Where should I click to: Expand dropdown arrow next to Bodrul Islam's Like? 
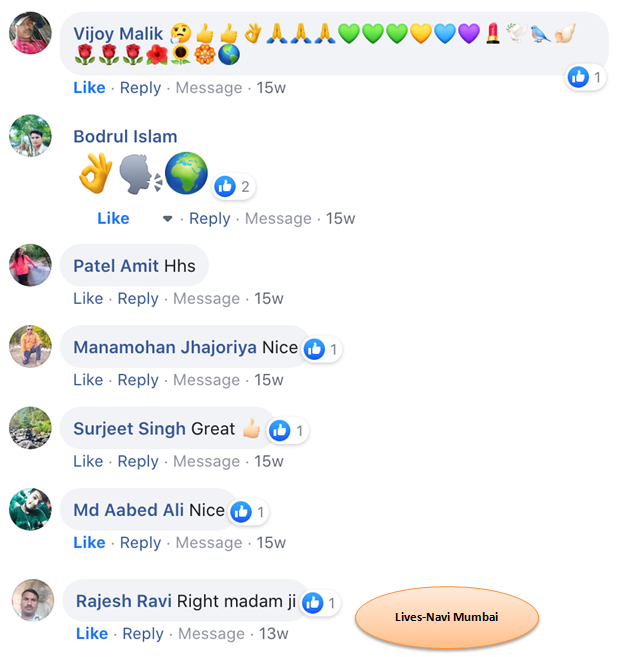(x=167, y=219)
